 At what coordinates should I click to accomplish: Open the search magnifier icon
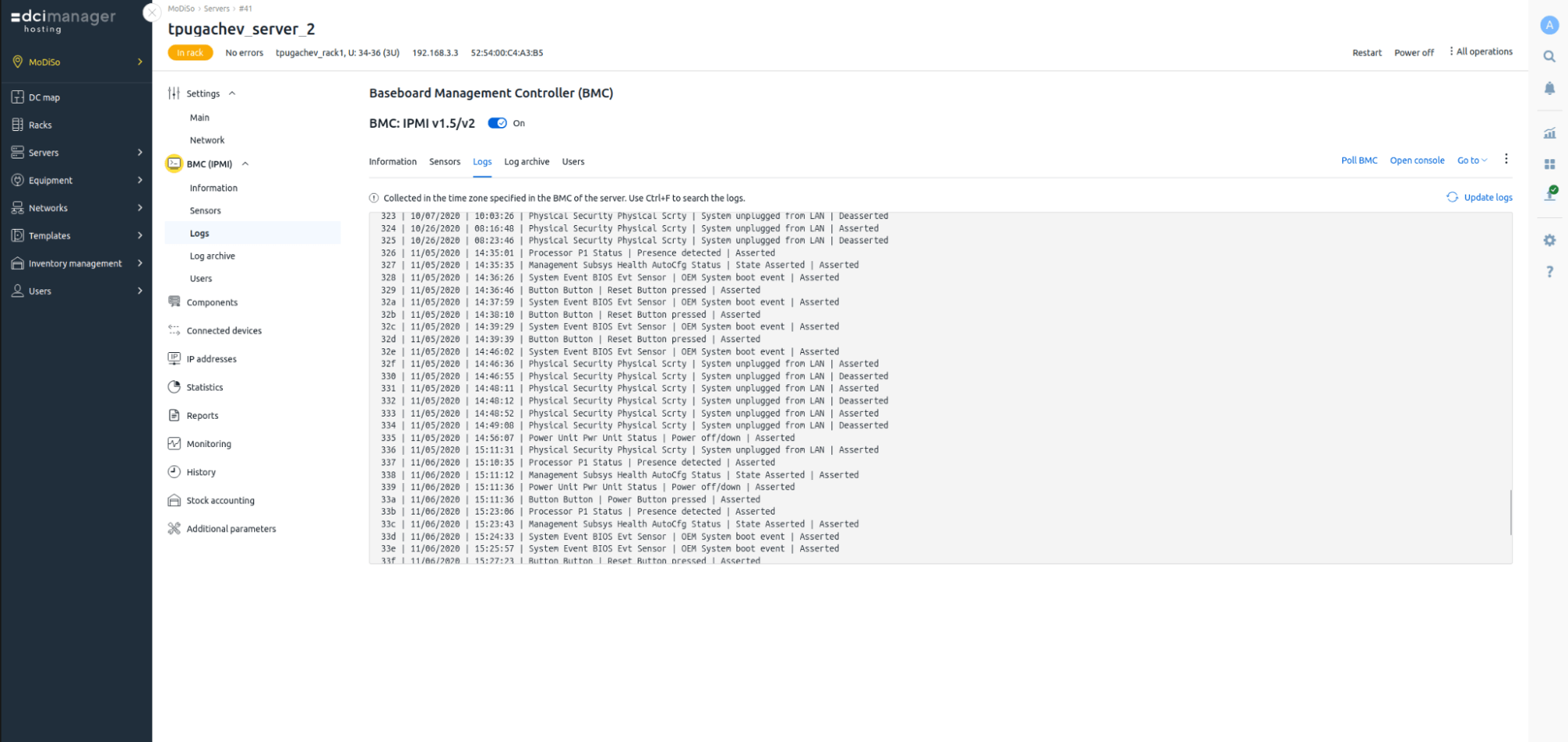pos(1549,56)
